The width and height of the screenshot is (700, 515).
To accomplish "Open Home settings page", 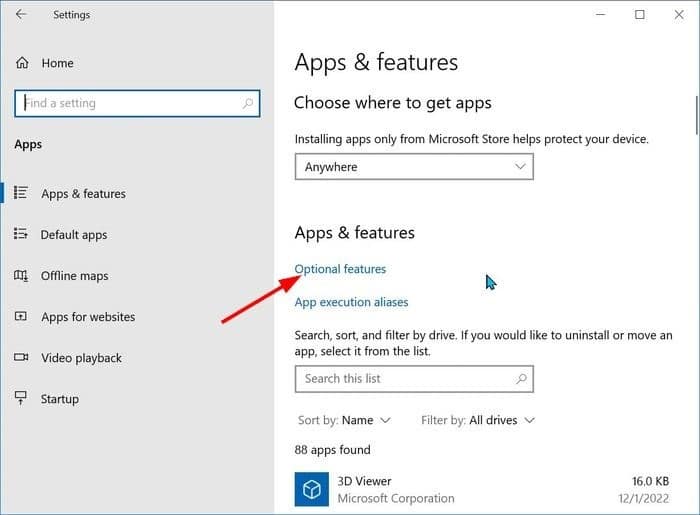I will click(x=58, y=63).
